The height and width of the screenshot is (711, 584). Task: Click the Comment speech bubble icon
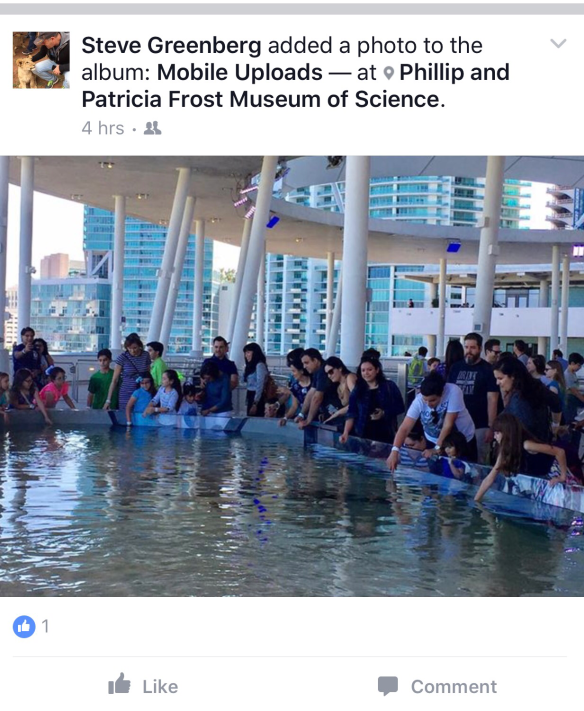click(388, 686)
